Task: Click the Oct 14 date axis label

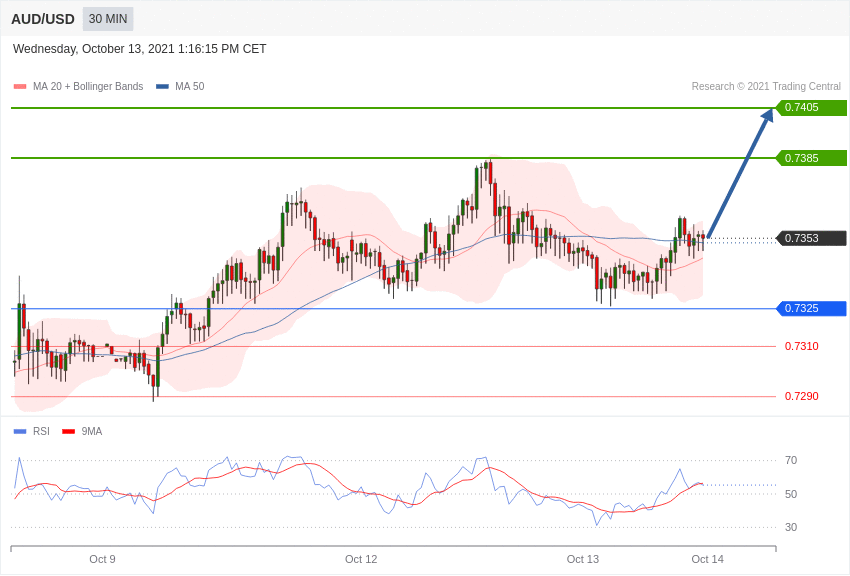Action: point(707,559)
